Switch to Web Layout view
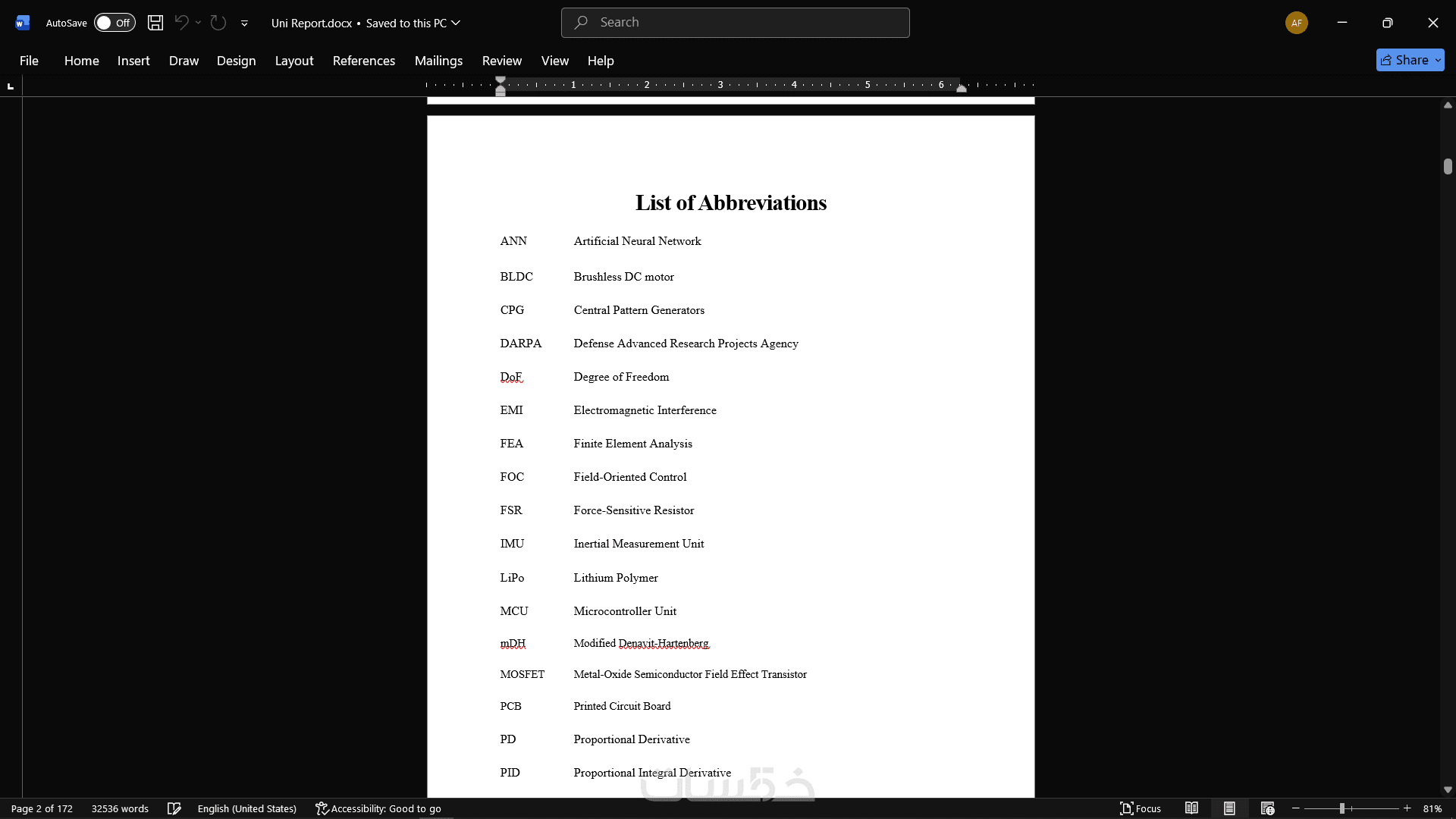 (1267, 808)
